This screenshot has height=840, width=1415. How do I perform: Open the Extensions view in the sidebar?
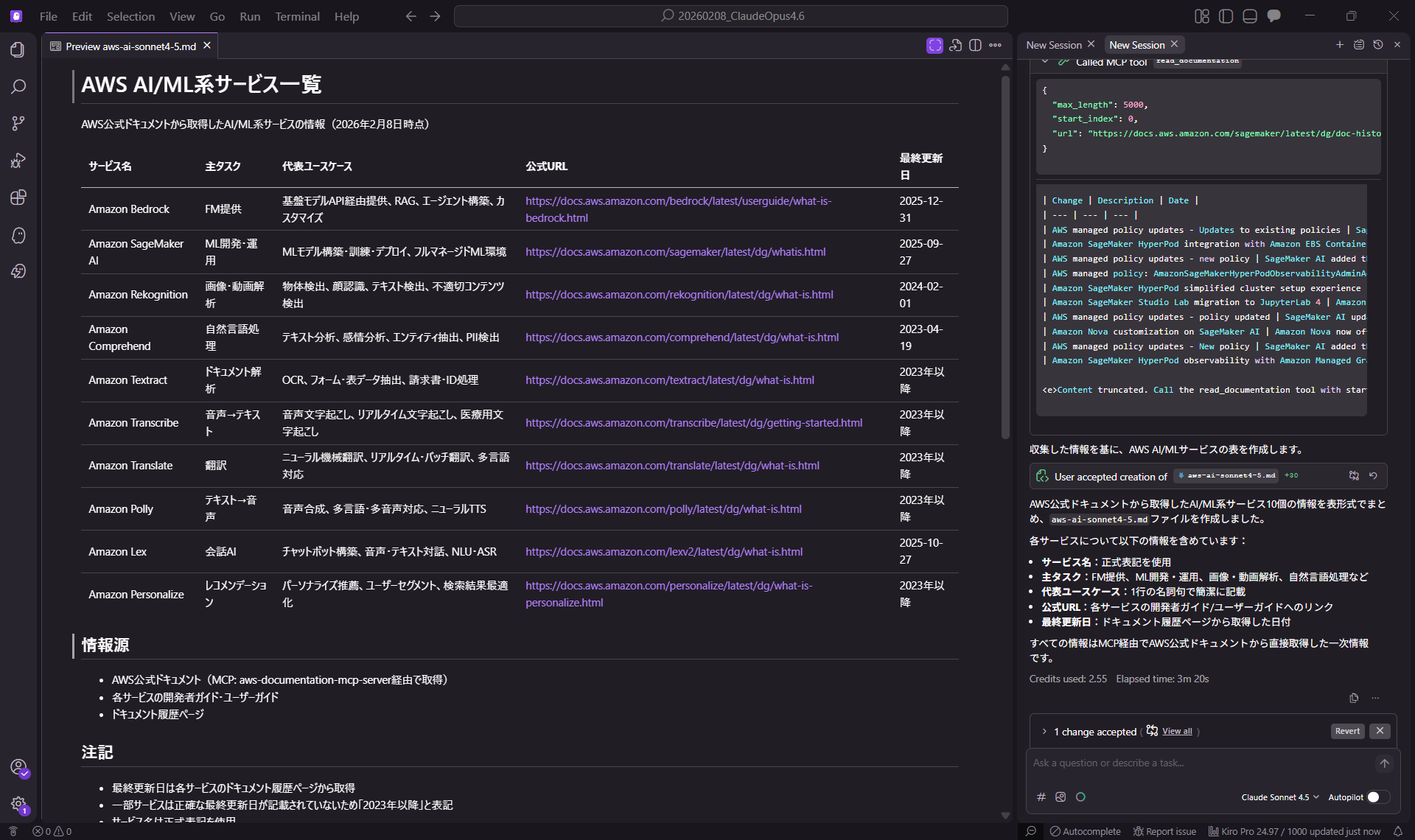pyautogui.click(x=18, y=197)
